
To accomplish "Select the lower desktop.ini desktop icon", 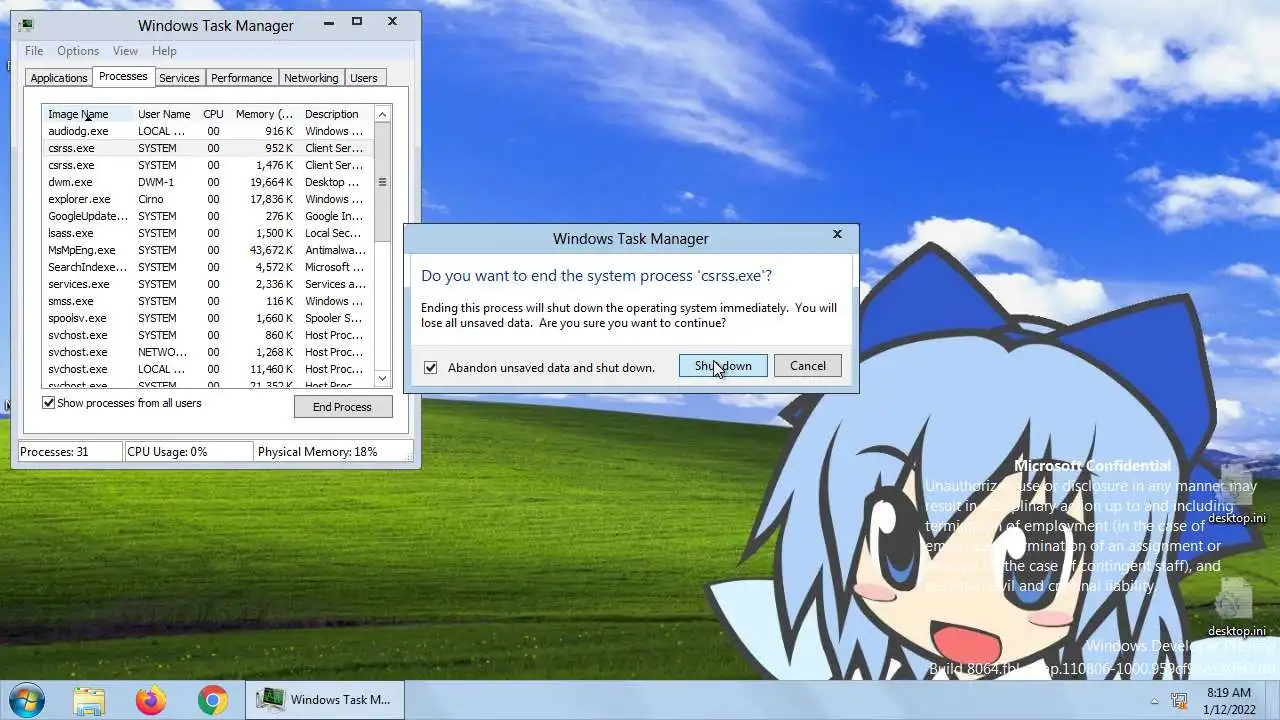I will pyautogui.click(x=1236, y=608).
